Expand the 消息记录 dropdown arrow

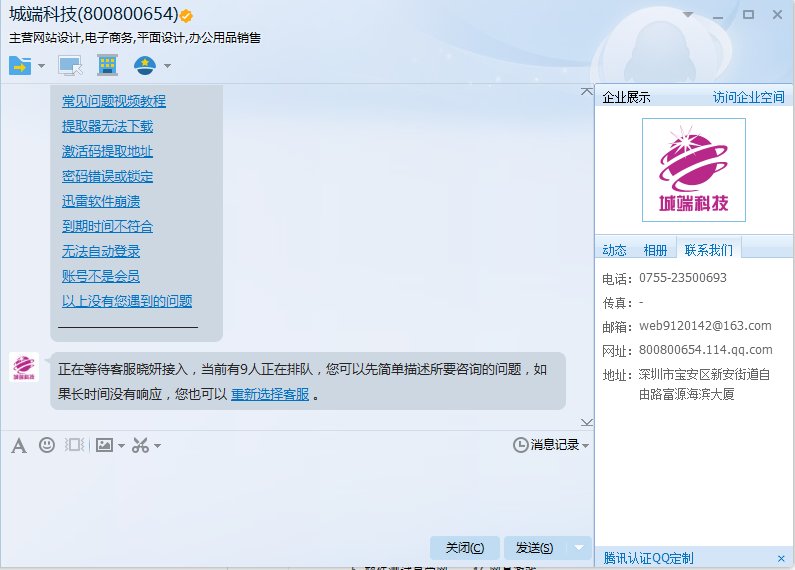[586, 446]
